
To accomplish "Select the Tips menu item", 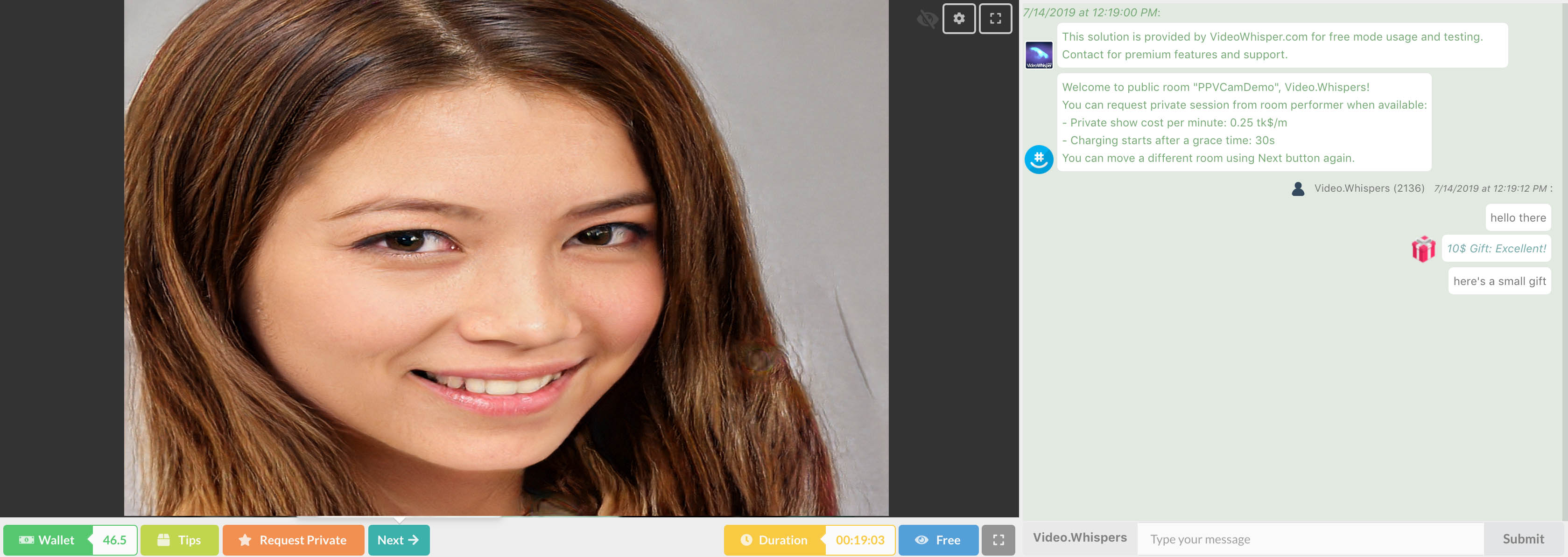I will pos(179,539).
